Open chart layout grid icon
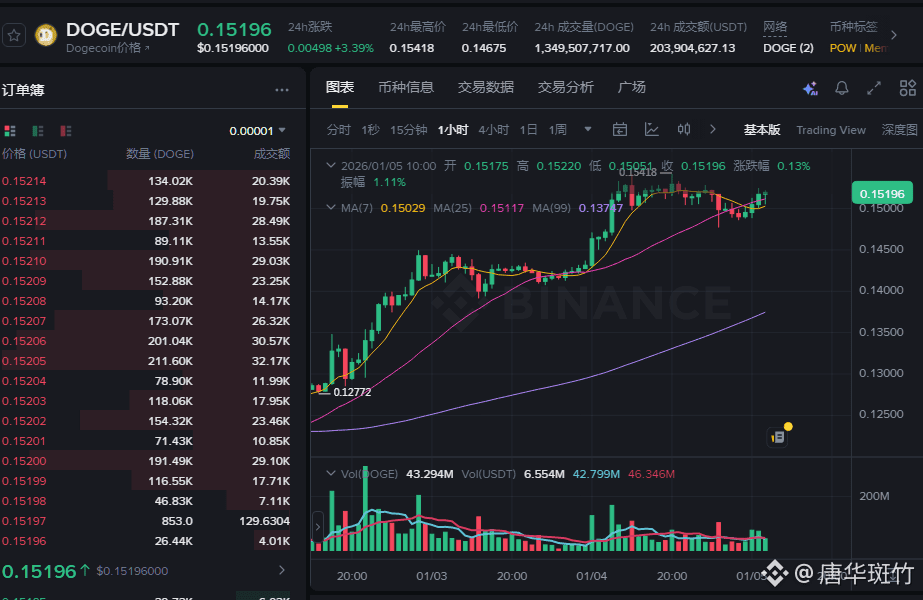 (908, 88)
